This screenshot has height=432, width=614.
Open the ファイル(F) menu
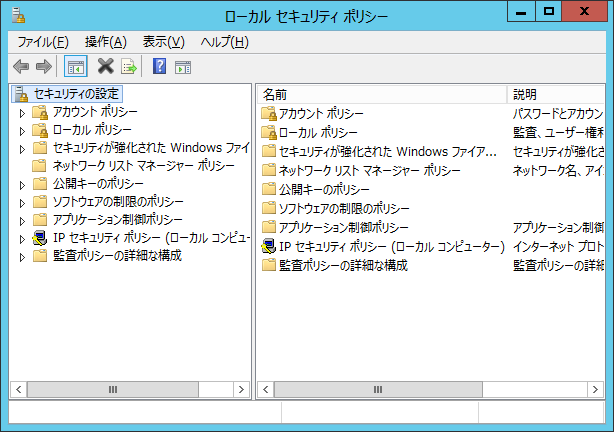[x=43, y=42]
